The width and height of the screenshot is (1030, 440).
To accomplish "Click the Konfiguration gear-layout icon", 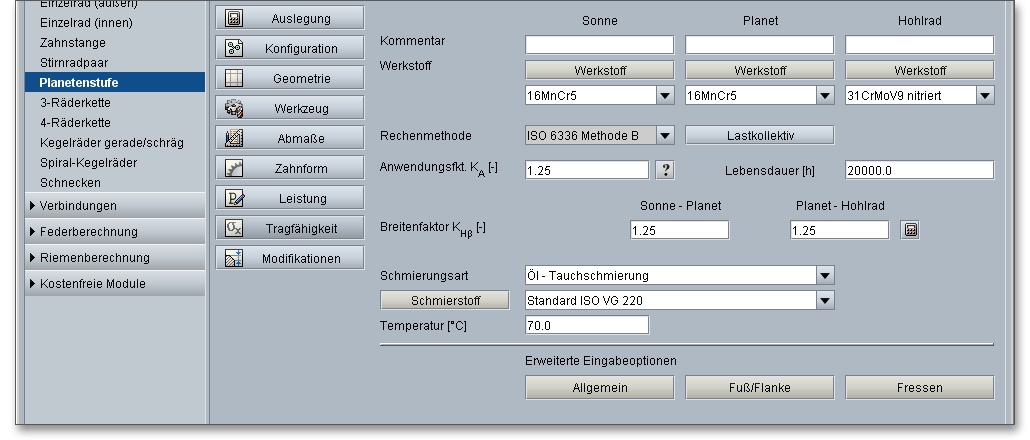I will click(x=235, y=48).
